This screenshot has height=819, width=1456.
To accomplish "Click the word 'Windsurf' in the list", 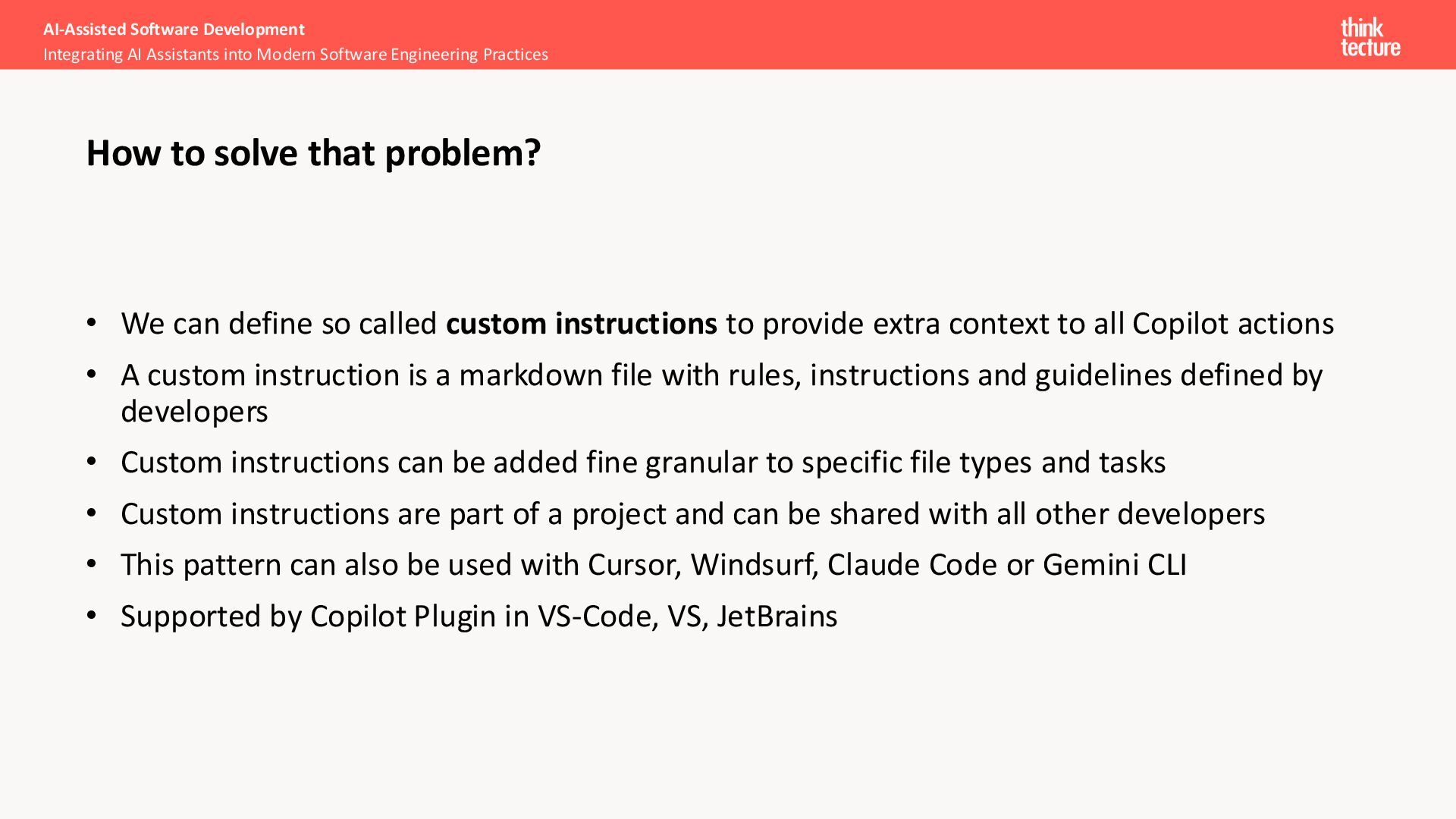I will point(754,565).
